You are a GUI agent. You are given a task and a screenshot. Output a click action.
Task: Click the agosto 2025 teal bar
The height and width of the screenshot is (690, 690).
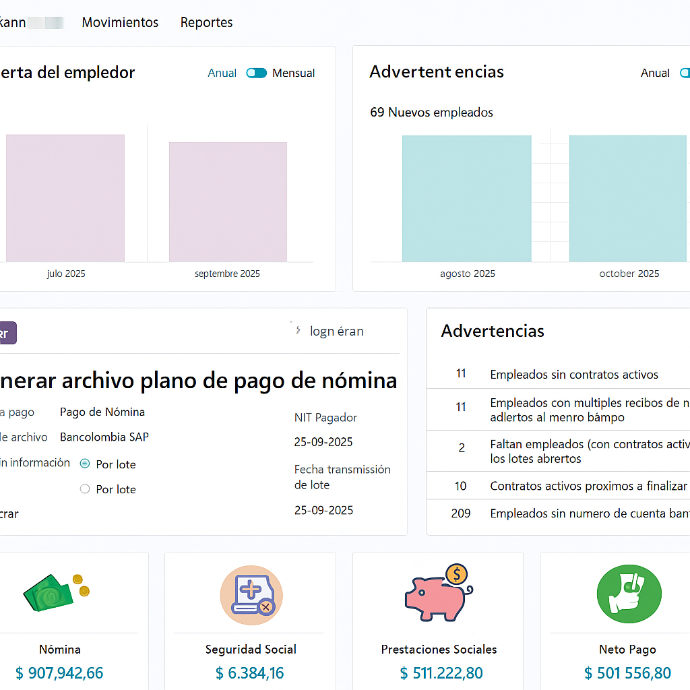[x=467, y=198]
